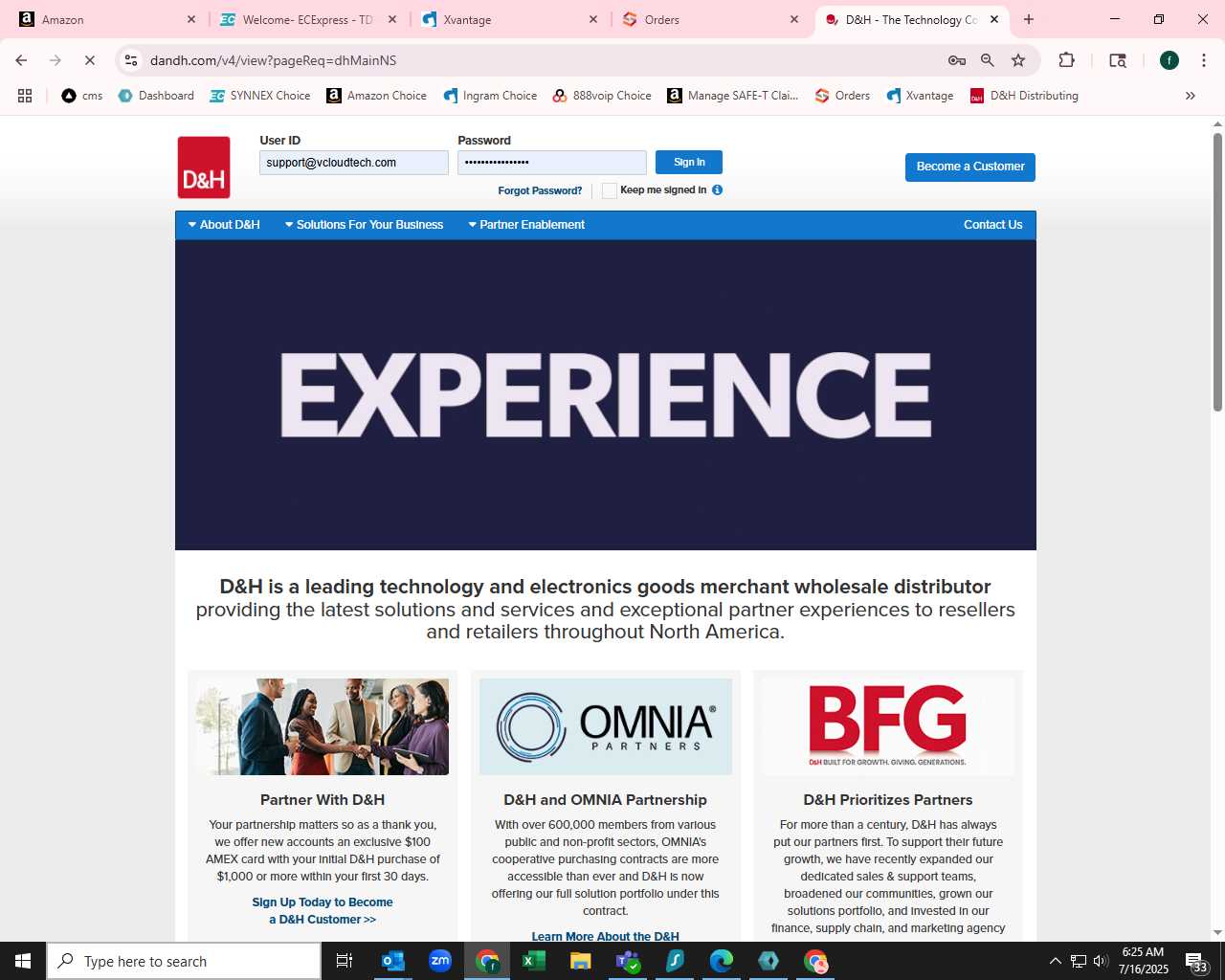Open the Dashboard bookmark
Viewport: 1225px width, 980px height.
point(156,96)
